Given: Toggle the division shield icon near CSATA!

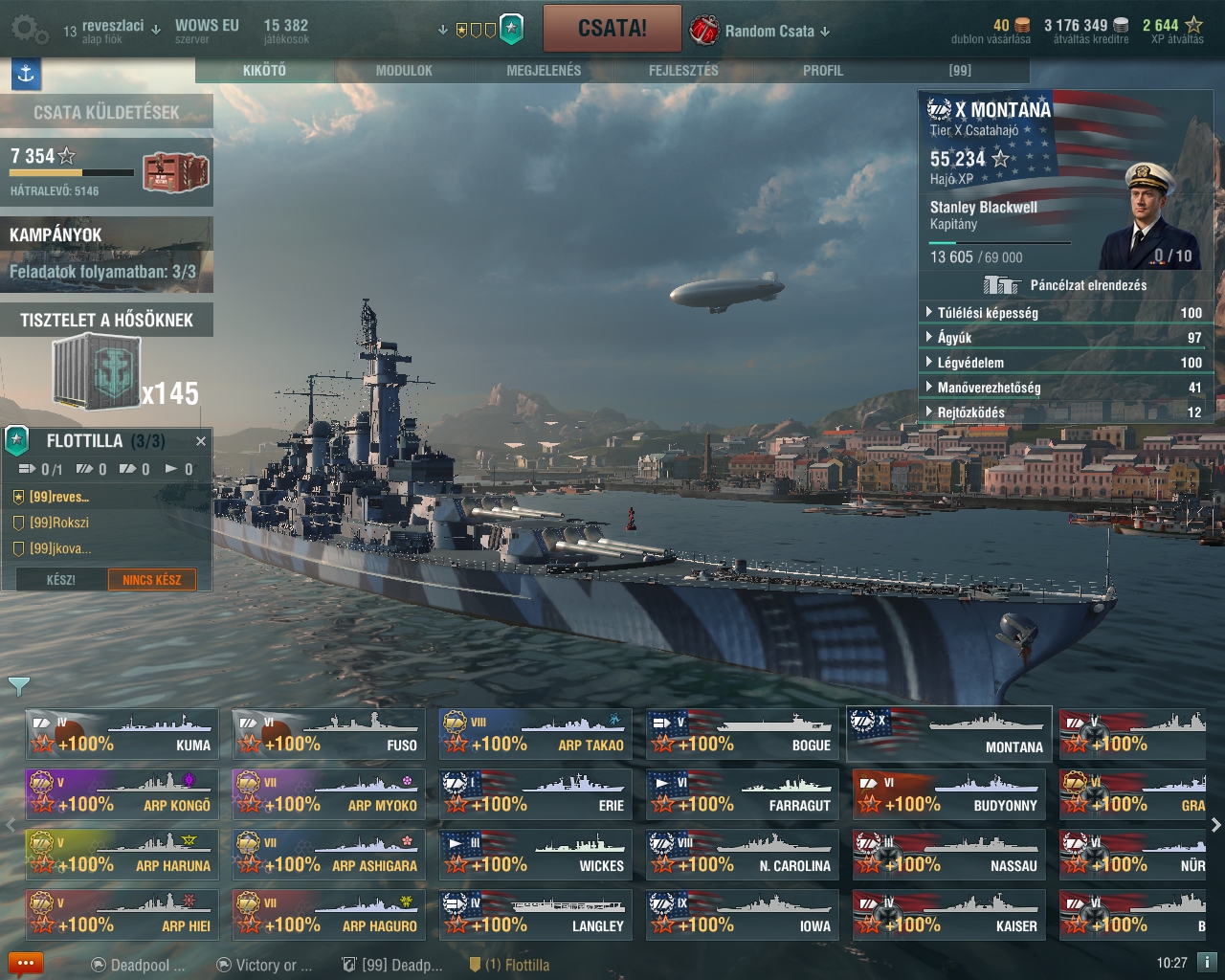Looking at the screenshot, I should pos(512,29).
